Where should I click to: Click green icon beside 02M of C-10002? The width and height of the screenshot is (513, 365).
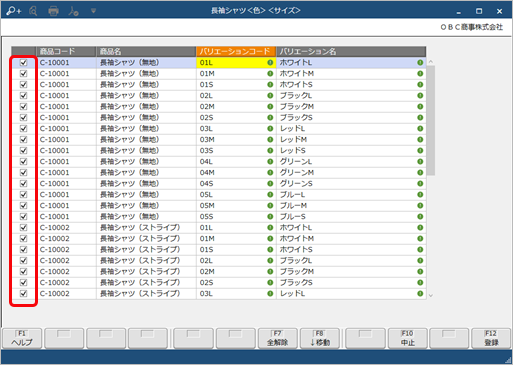coord(270,272)
